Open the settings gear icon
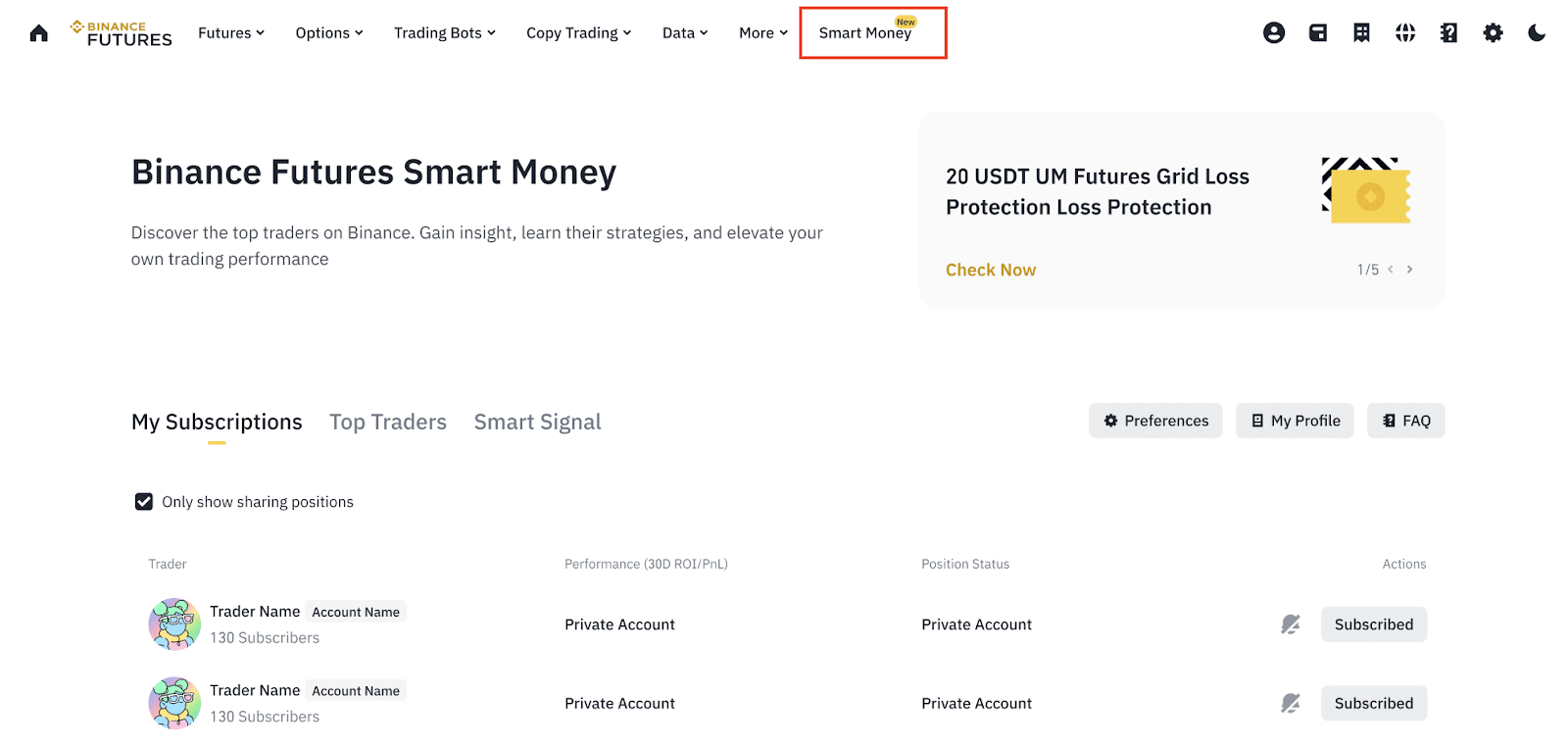The width and height of the screenshot is (1568, 748). tap(1493, 33)
